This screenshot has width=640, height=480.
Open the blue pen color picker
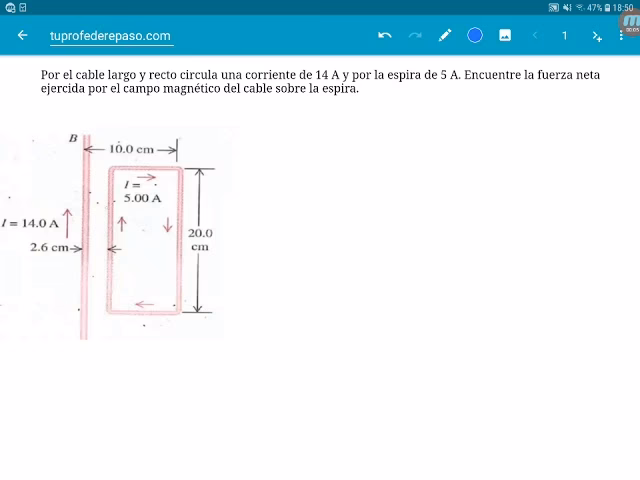(x=475, y=36)
